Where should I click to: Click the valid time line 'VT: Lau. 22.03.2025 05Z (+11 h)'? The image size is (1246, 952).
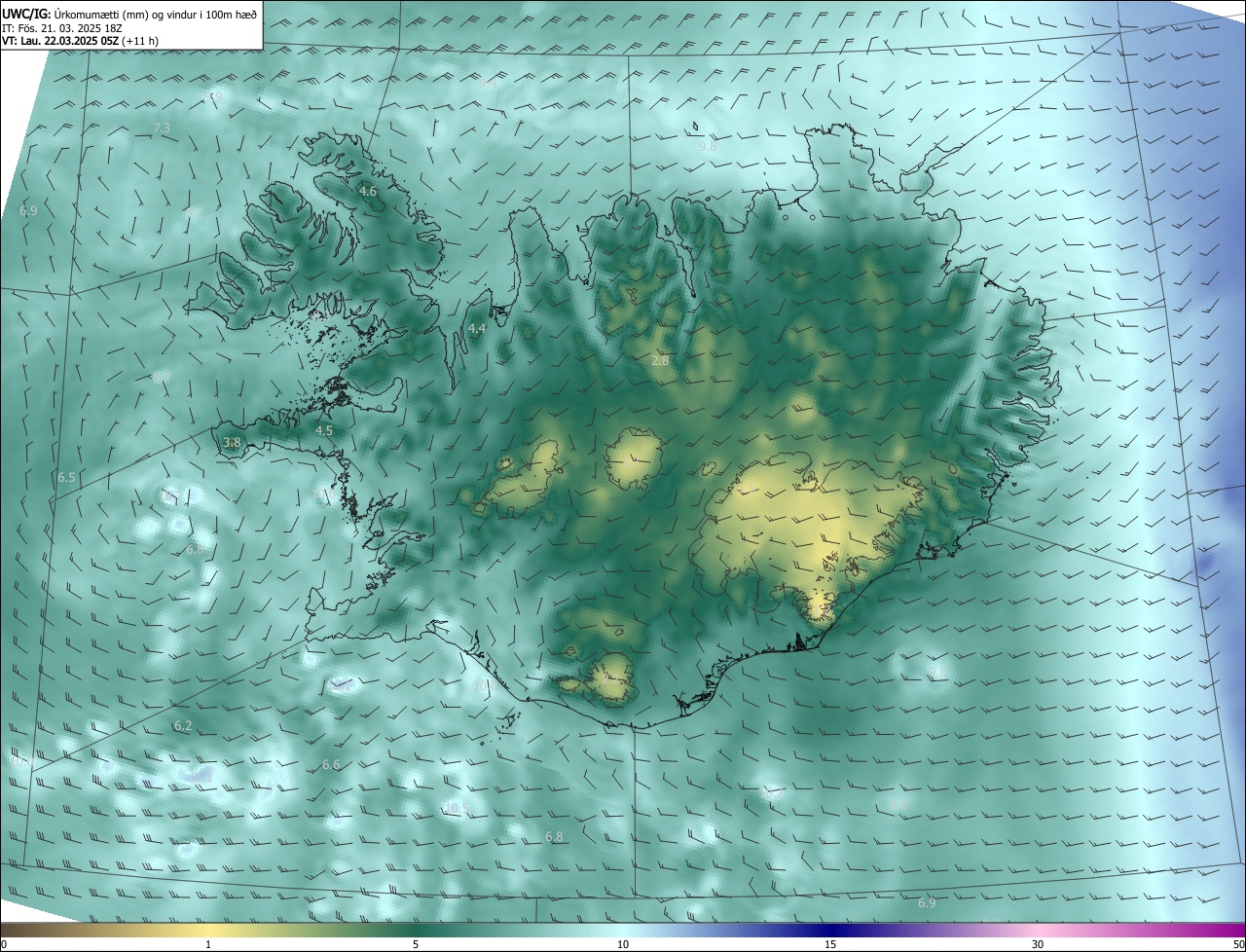tap(80, 41)
